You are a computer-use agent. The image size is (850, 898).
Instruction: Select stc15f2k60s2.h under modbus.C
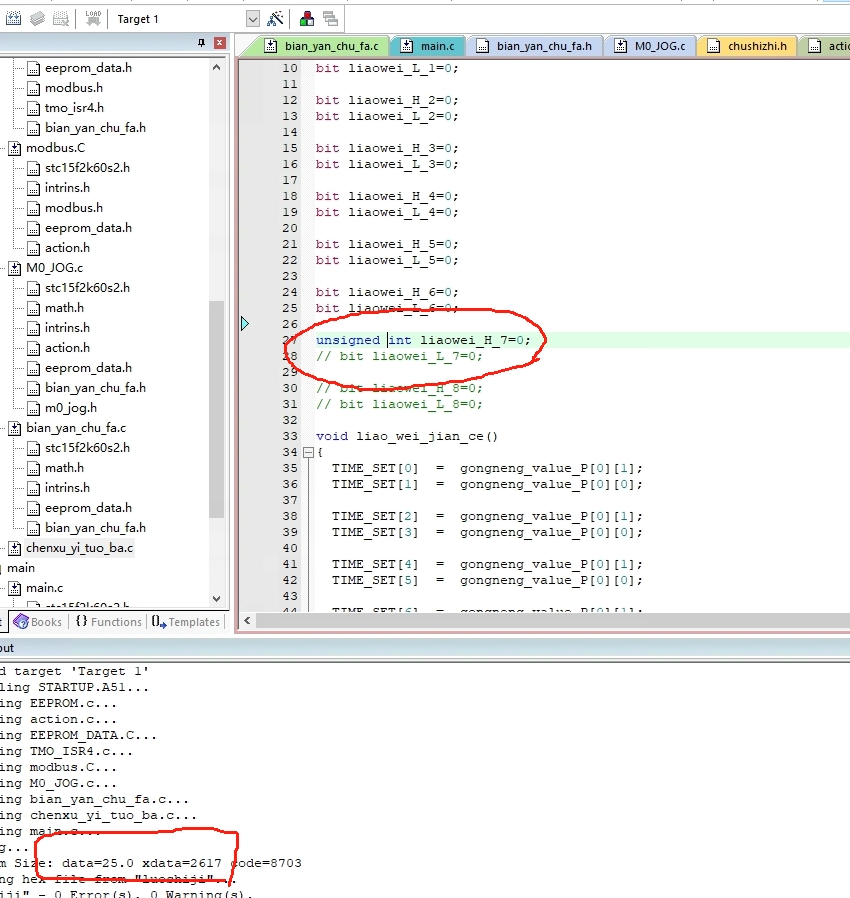[87, 168]
